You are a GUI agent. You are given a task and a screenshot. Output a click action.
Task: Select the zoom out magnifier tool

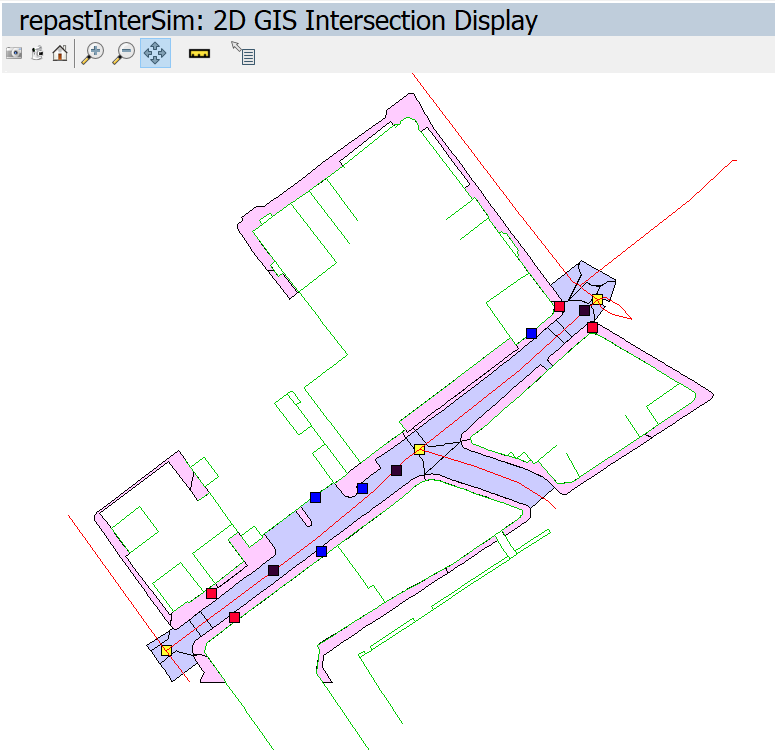point(124,53)
